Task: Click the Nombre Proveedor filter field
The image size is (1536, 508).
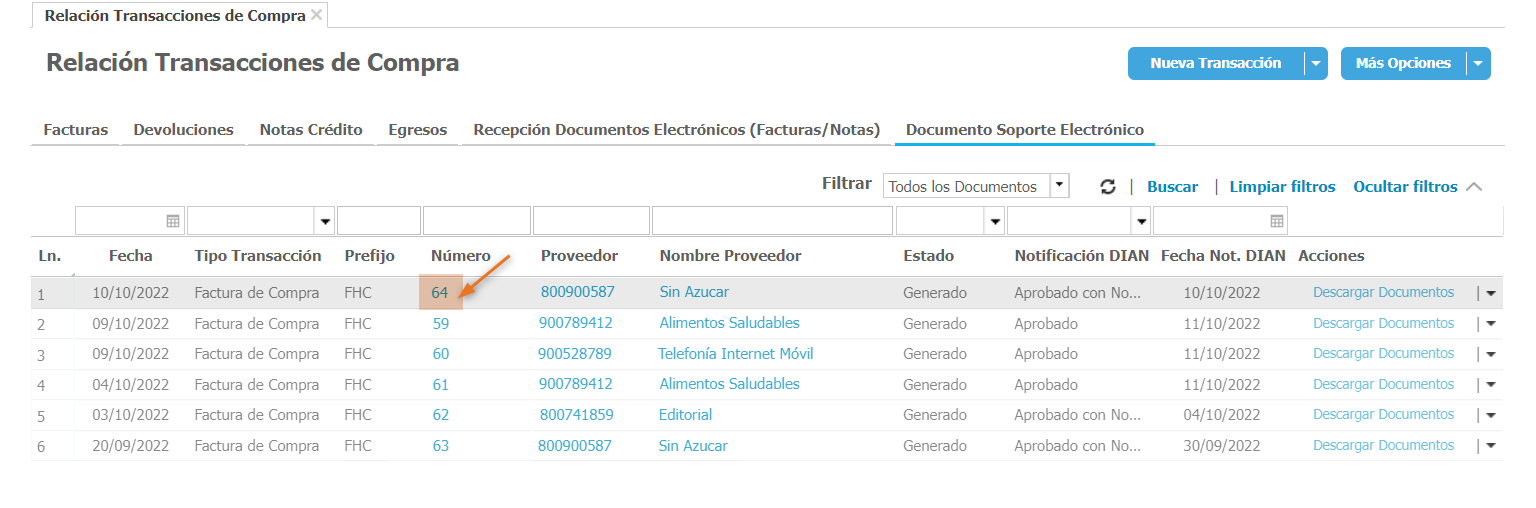Action: [772, 221]
